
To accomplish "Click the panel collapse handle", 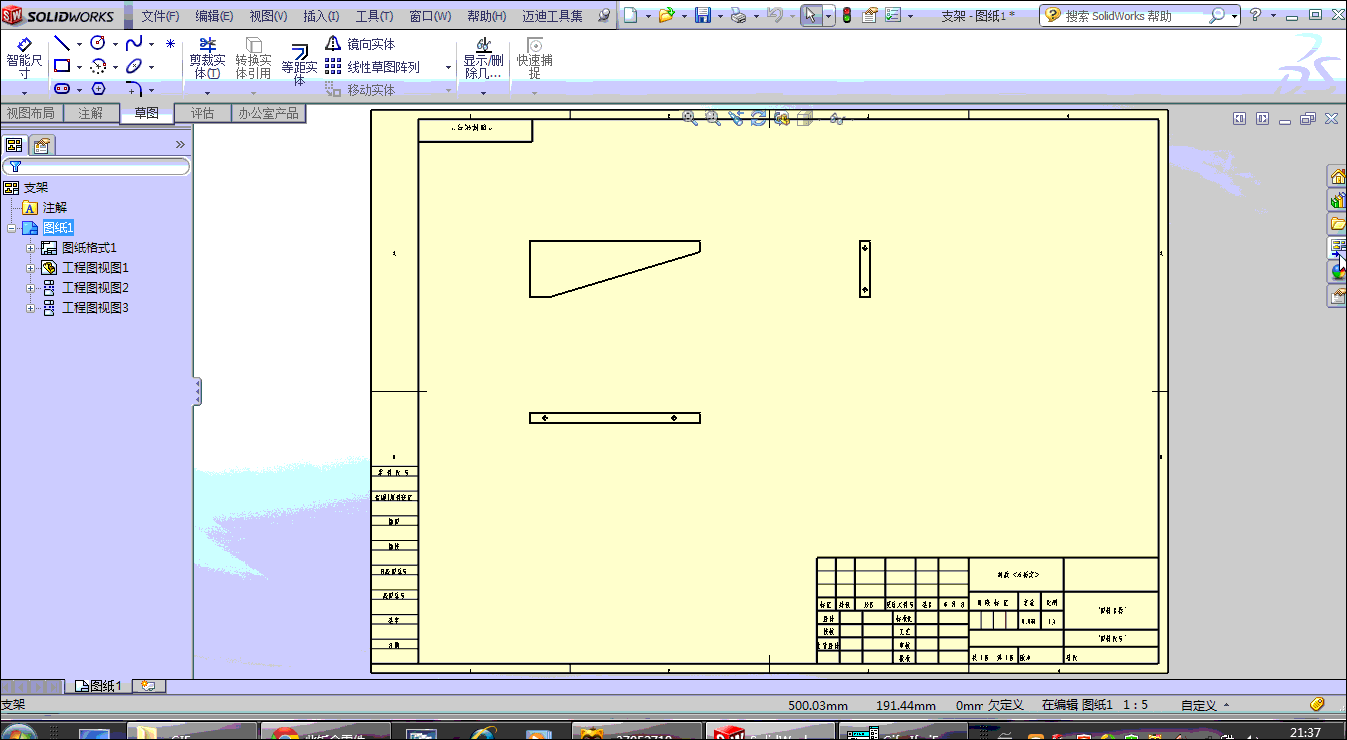I will tap(198, 391).
